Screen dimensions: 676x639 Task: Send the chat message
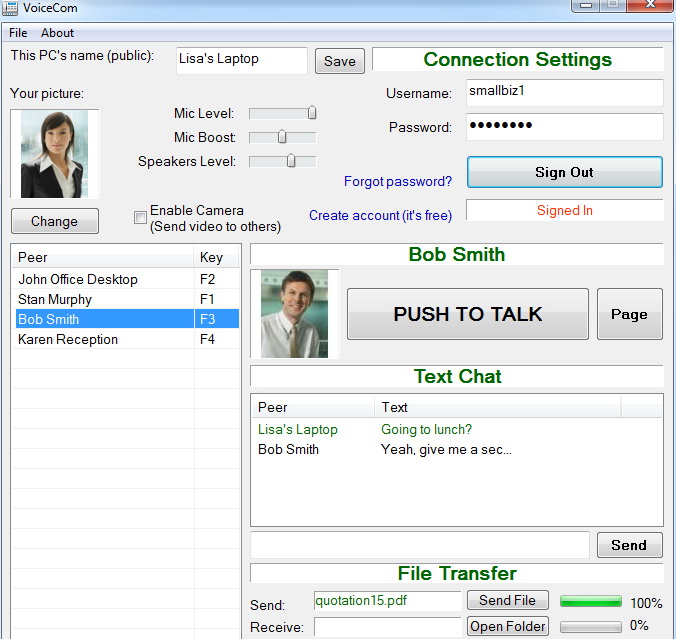(x=629, y=545)
